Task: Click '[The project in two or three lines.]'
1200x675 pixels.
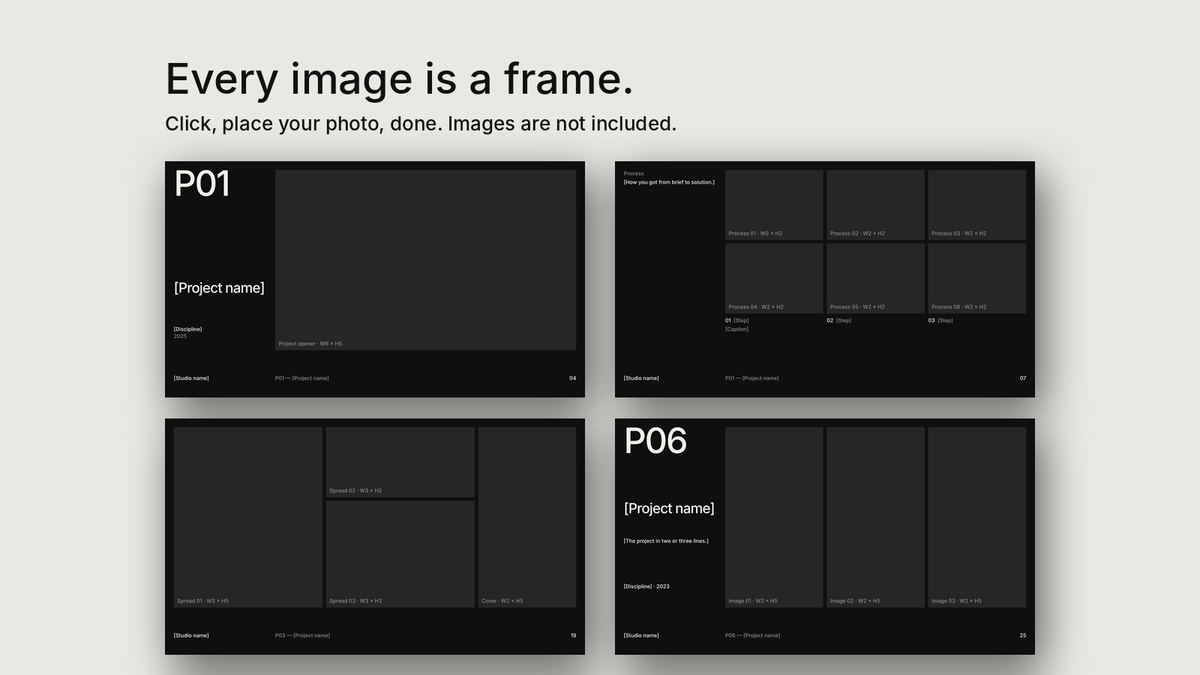Action: (666, 541)
